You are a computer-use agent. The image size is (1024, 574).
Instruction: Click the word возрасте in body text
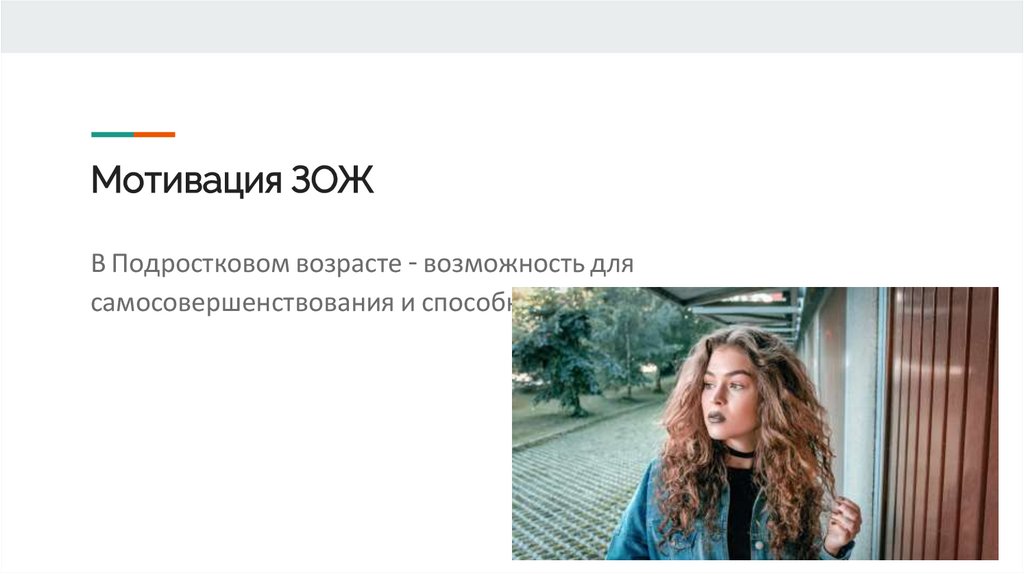(349, 265)
